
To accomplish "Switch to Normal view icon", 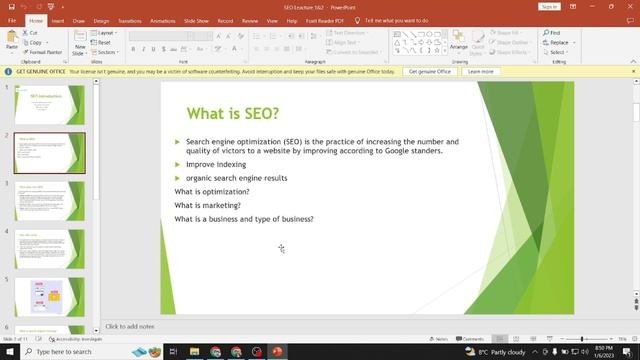I will coord(500,339).
